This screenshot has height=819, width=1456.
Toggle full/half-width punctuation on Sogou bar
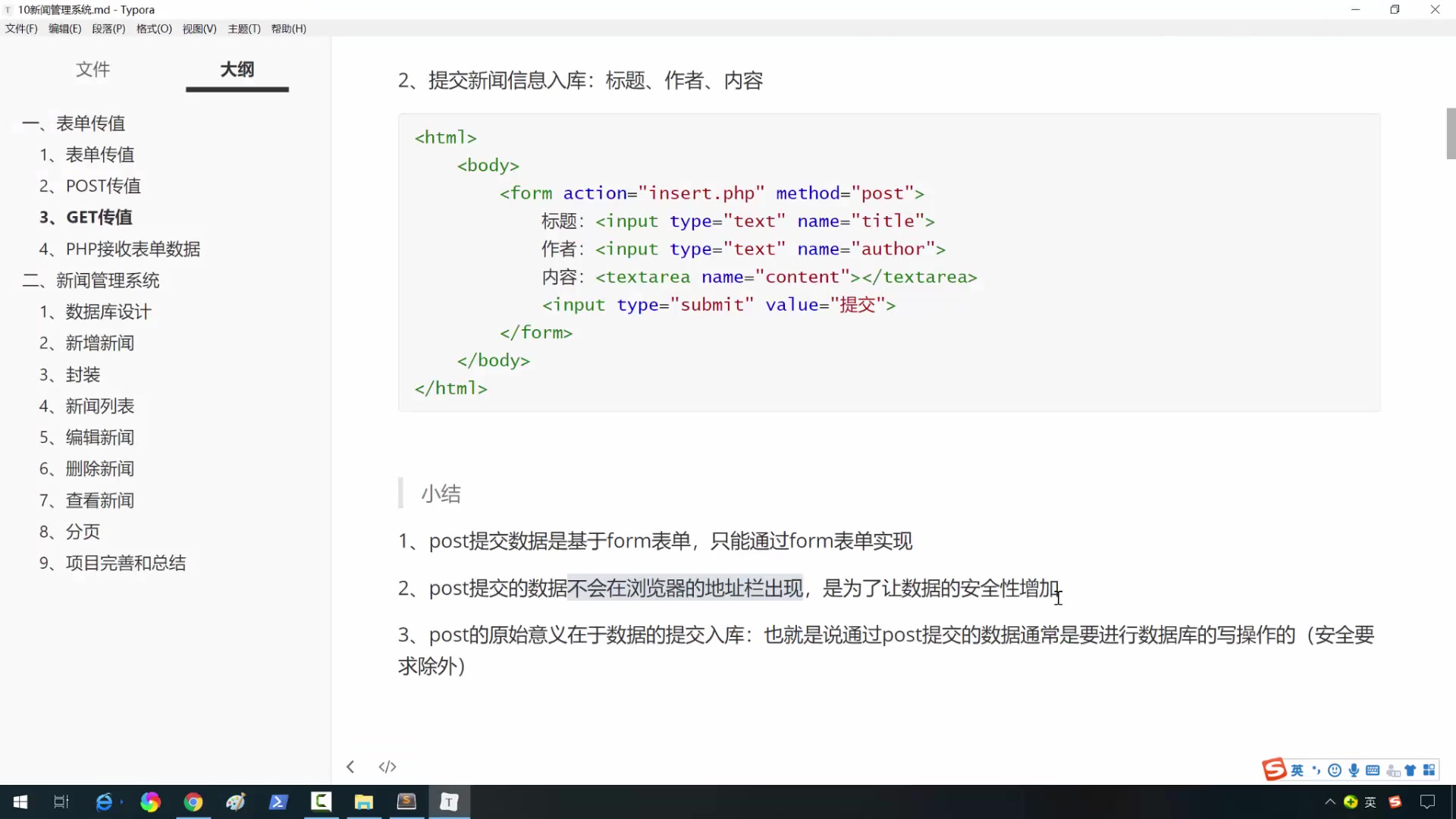tap(1316, 770)
